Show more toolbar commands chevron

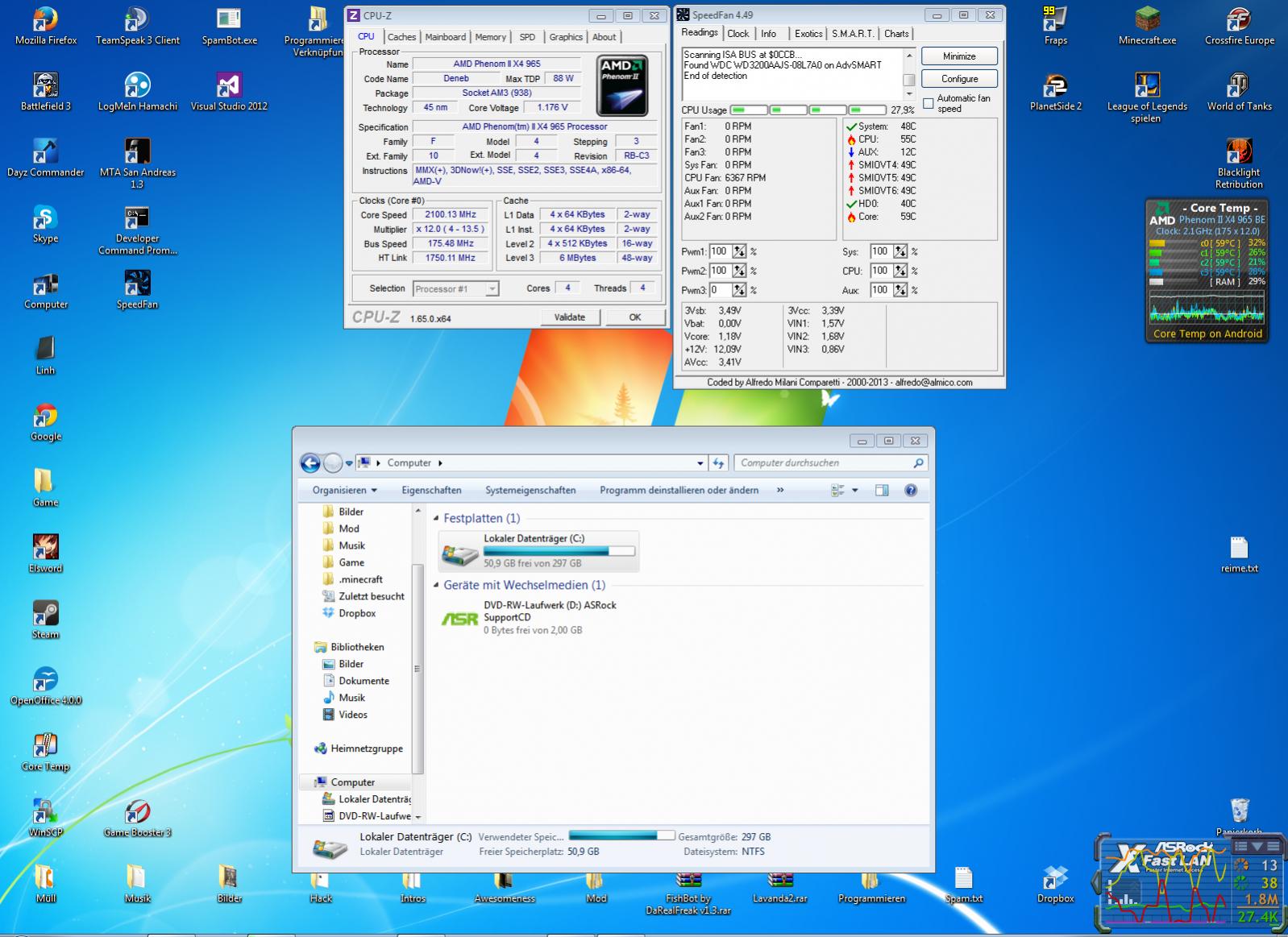pos(780,490)
